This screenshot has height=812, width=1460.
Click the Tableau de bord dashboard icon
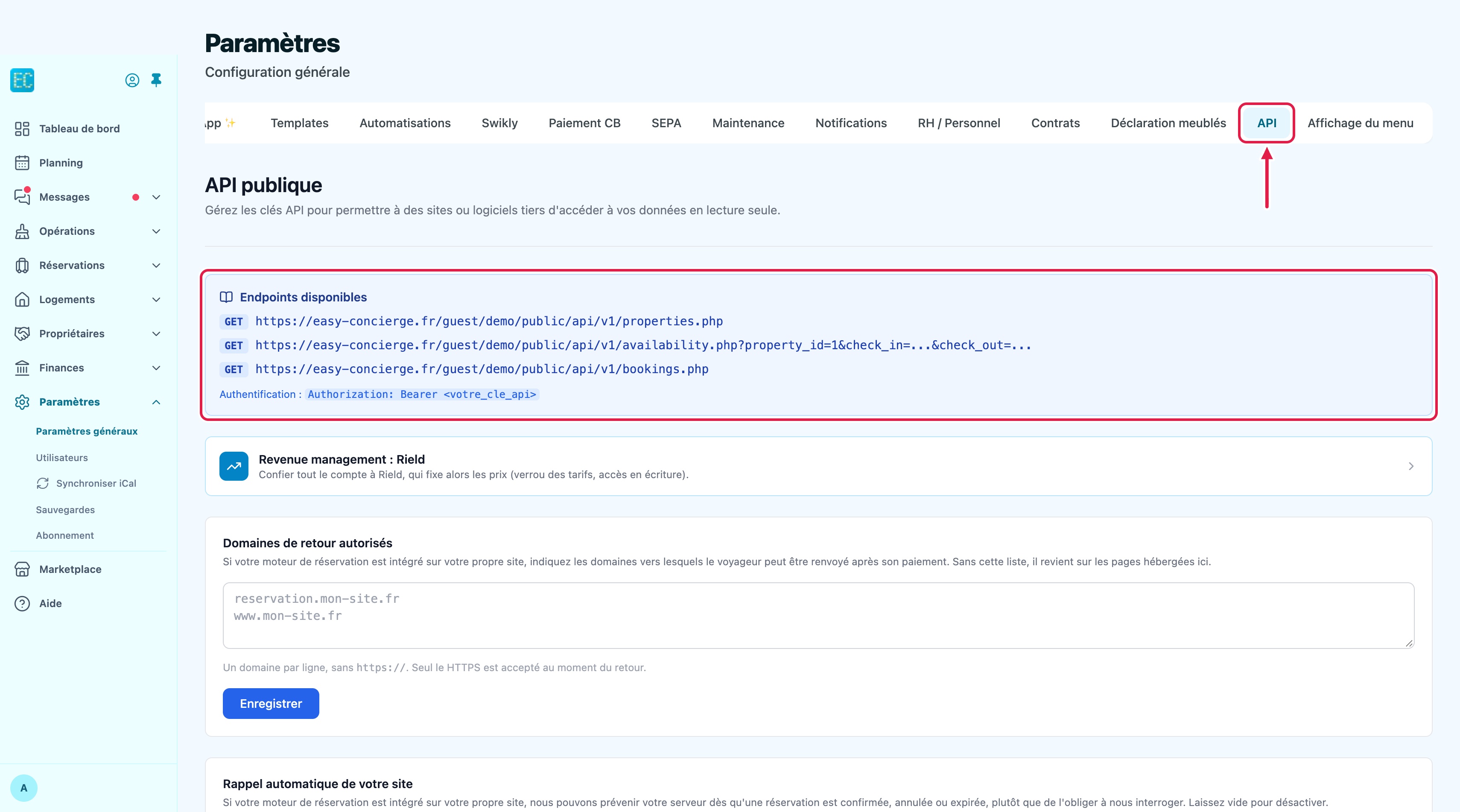tap(22, 129)
